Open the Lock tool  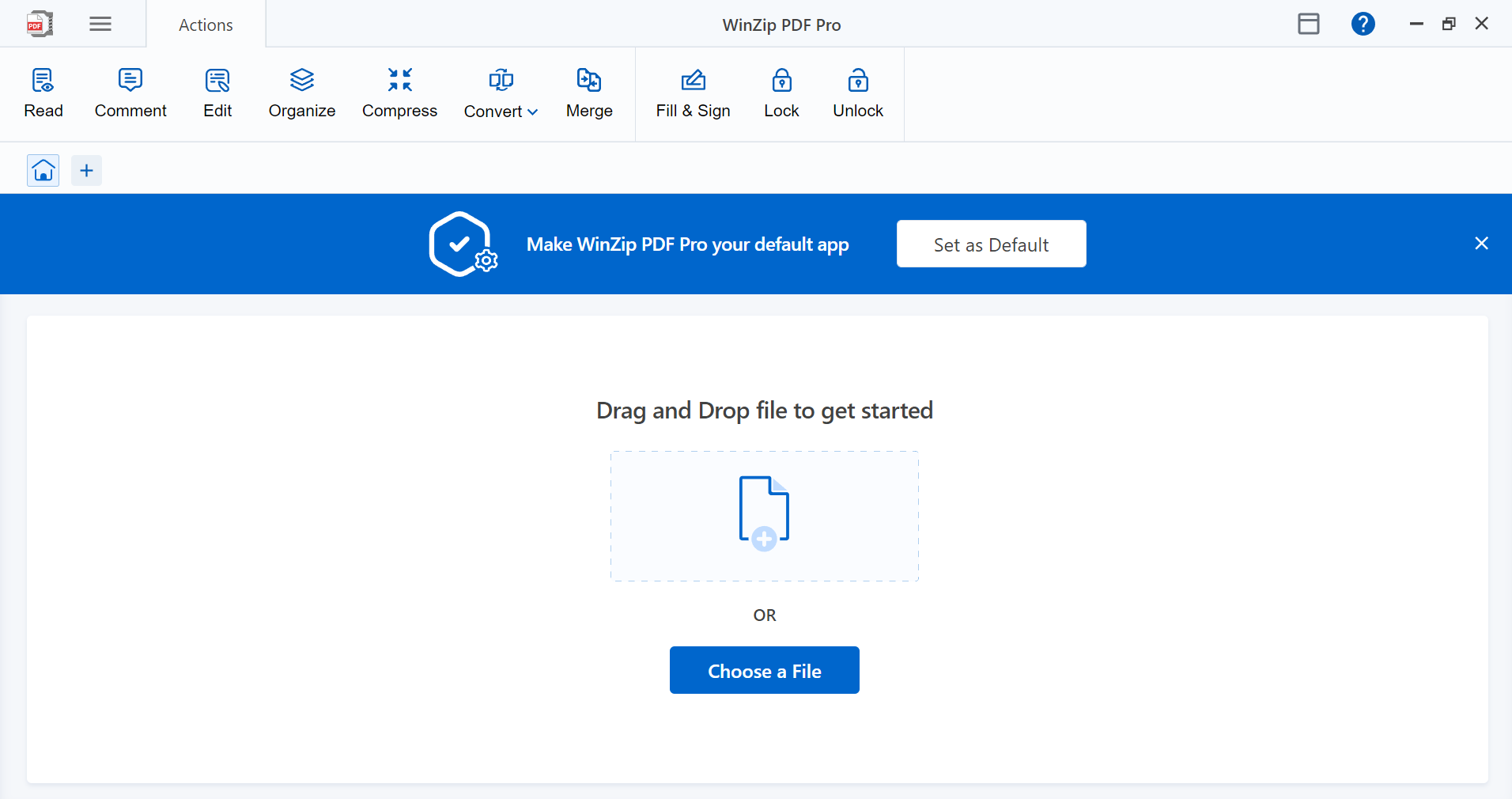781,93
